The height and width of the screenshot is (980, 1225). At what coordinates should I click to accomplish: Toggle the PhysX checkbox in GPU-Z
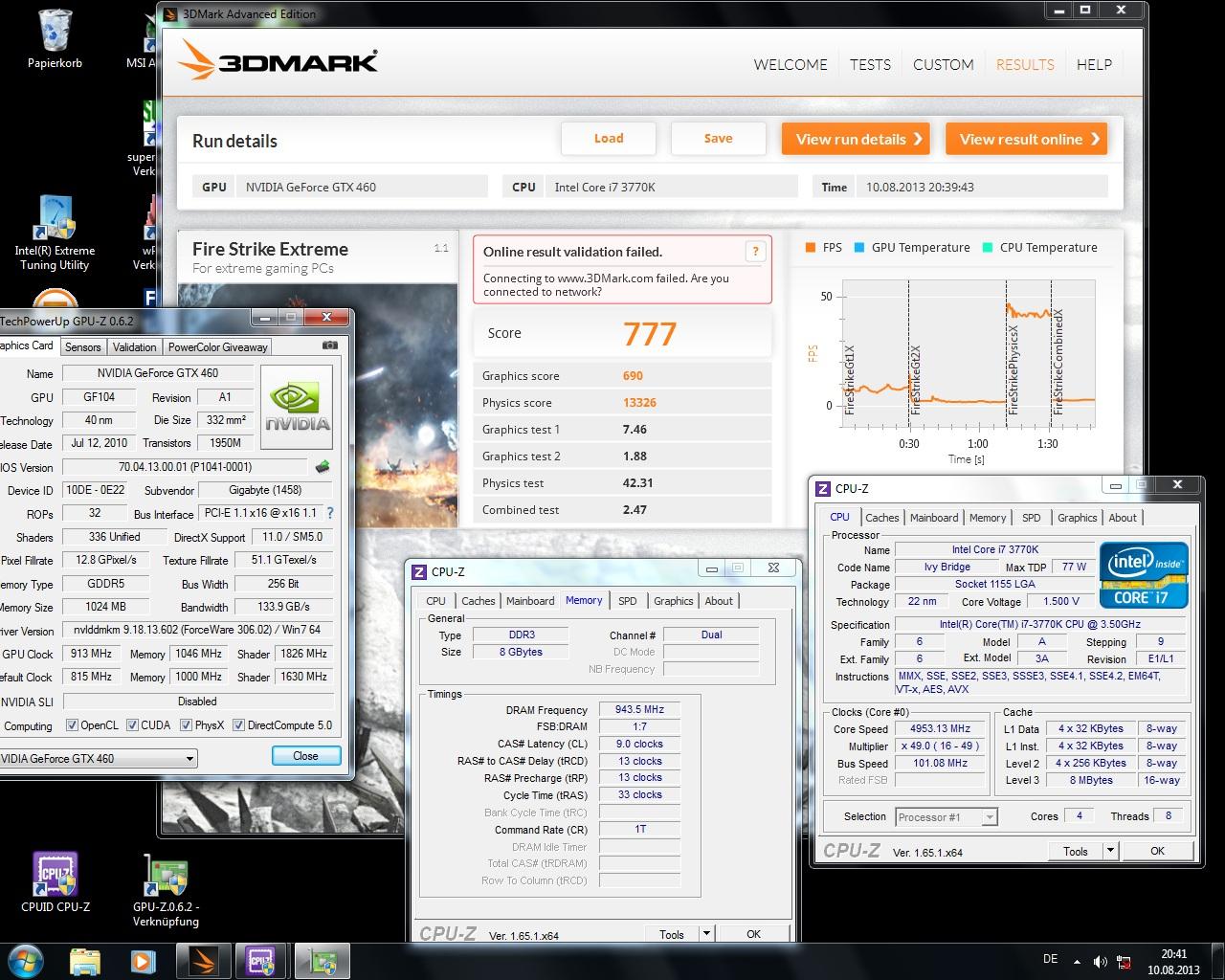[186, 725]
